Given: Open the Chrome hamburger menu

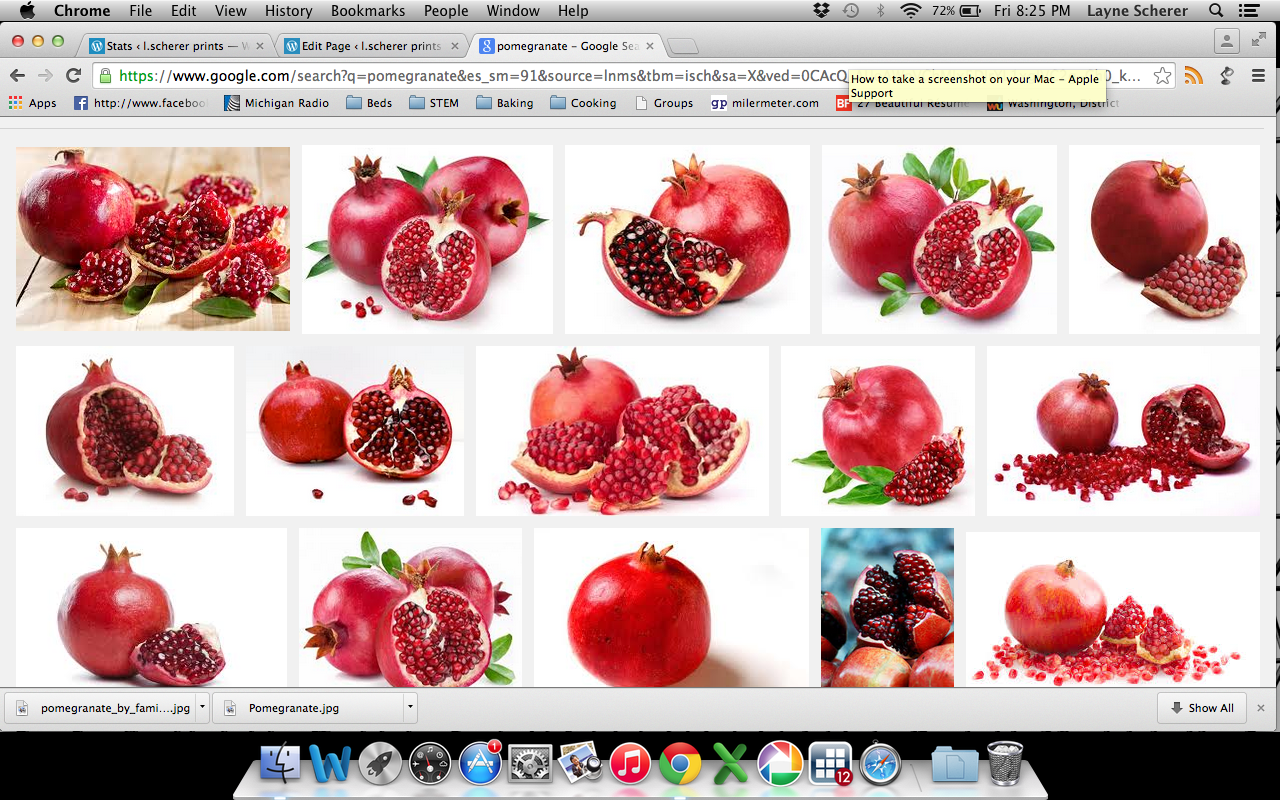Looking at the screenshot, I should (1258, 76).
